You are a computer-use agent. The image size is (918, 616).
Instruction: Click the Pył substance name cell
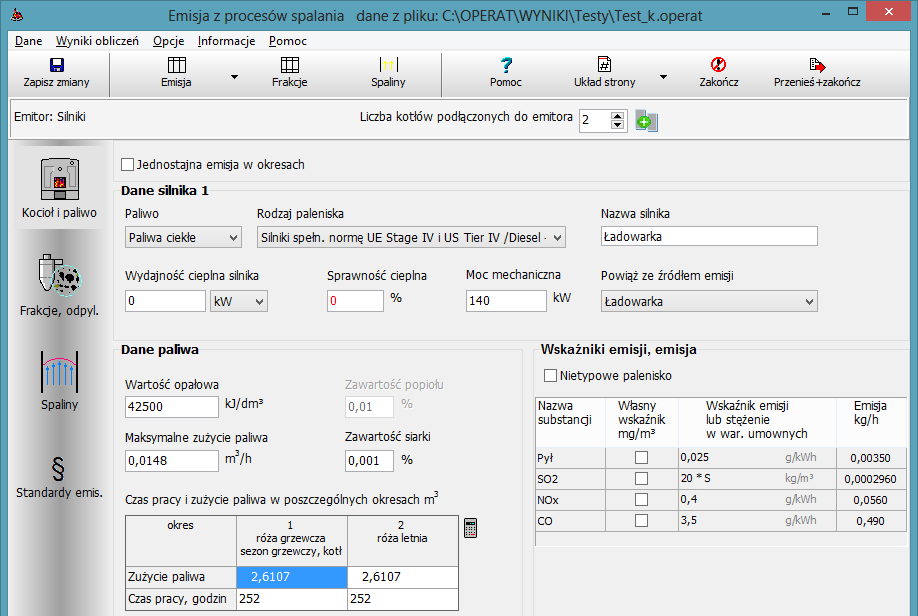coord(570,458)
